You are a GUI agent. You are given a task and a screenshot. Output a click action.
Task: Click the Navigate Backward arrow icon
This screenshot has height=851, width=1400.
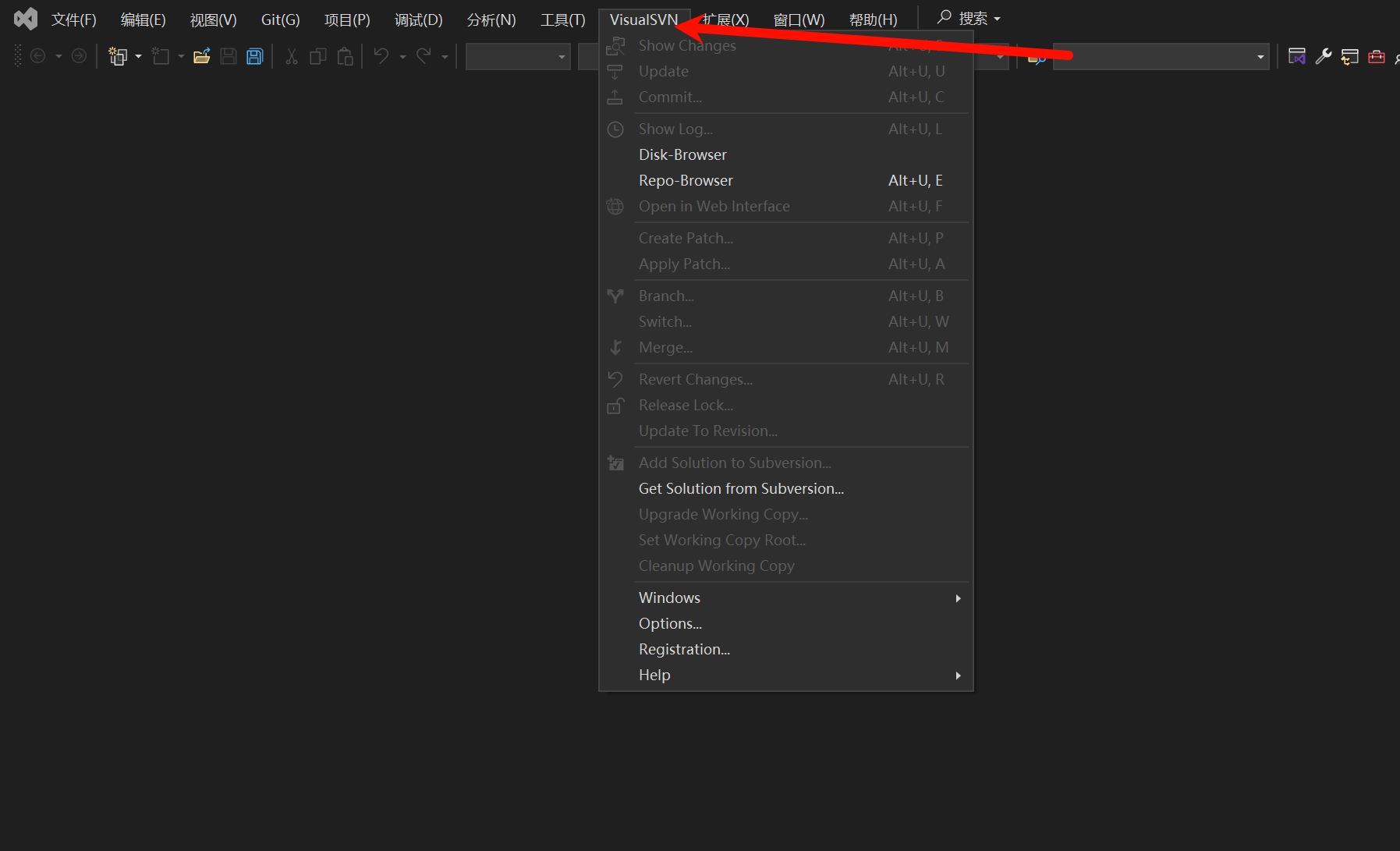coord(37,55)
